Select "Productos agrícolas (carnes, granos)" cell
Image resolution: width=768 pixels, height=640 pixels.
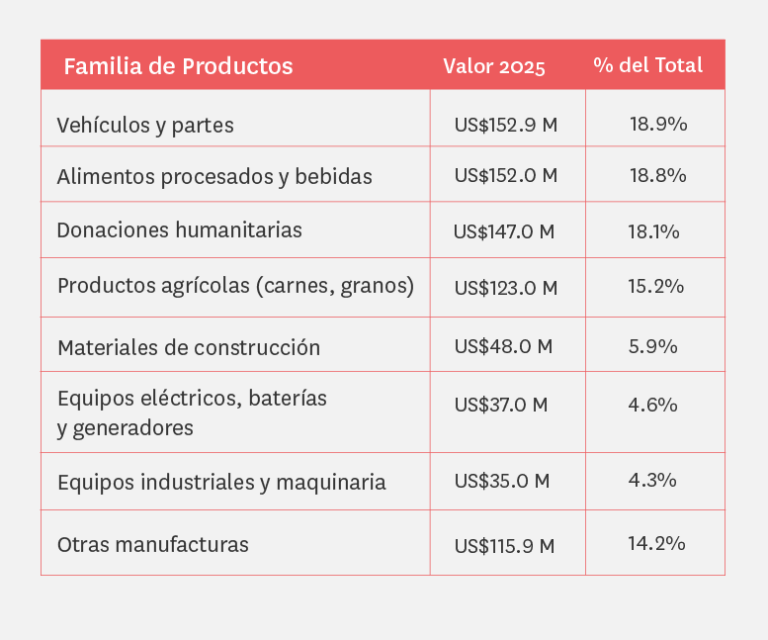(x=235, y=286)
